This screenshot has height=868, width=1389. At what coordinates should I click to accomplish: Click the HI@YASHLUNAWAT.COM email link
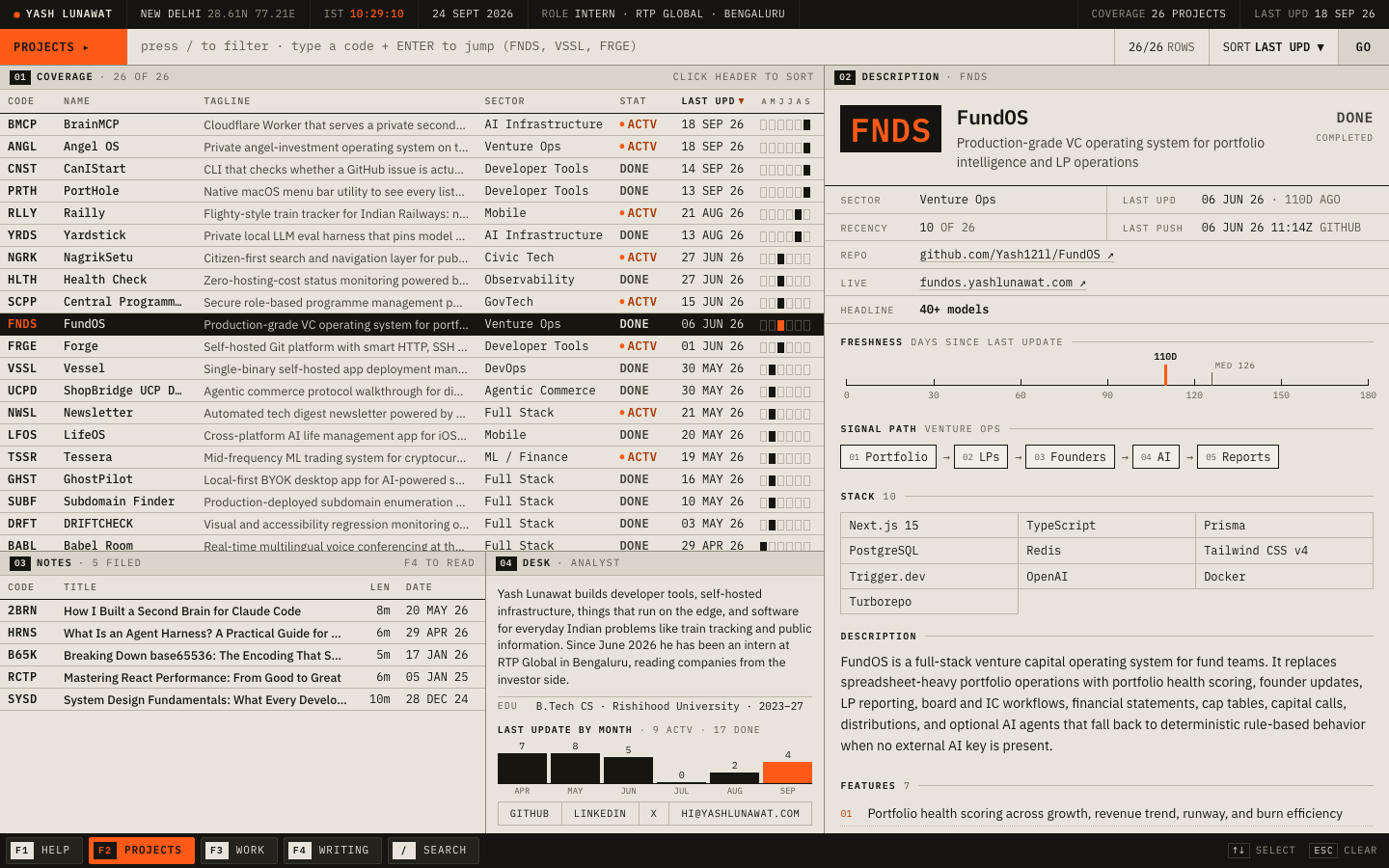pos(741,814)
